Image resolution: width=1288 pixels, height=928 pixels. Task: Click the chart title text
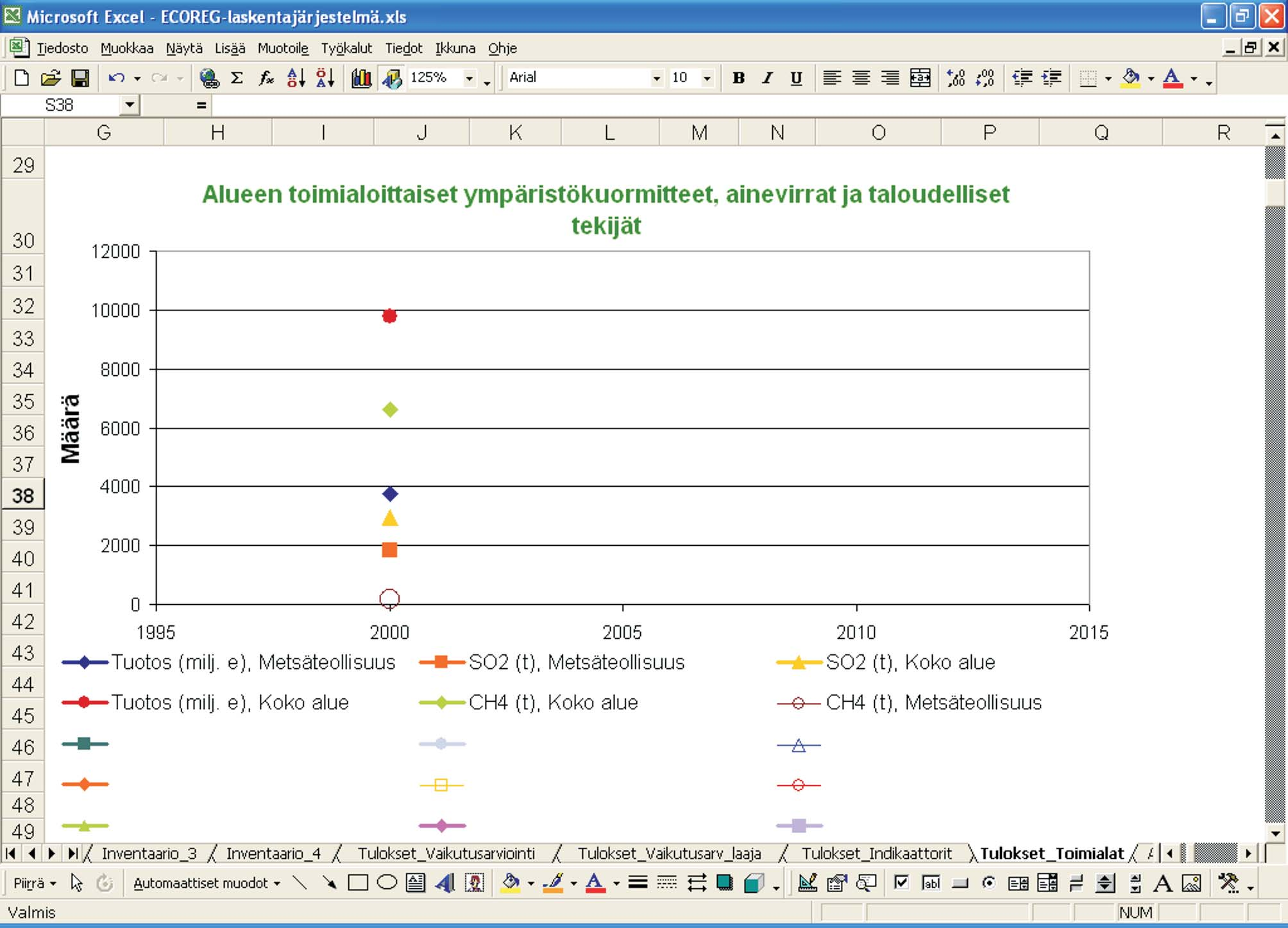(606, 209)
